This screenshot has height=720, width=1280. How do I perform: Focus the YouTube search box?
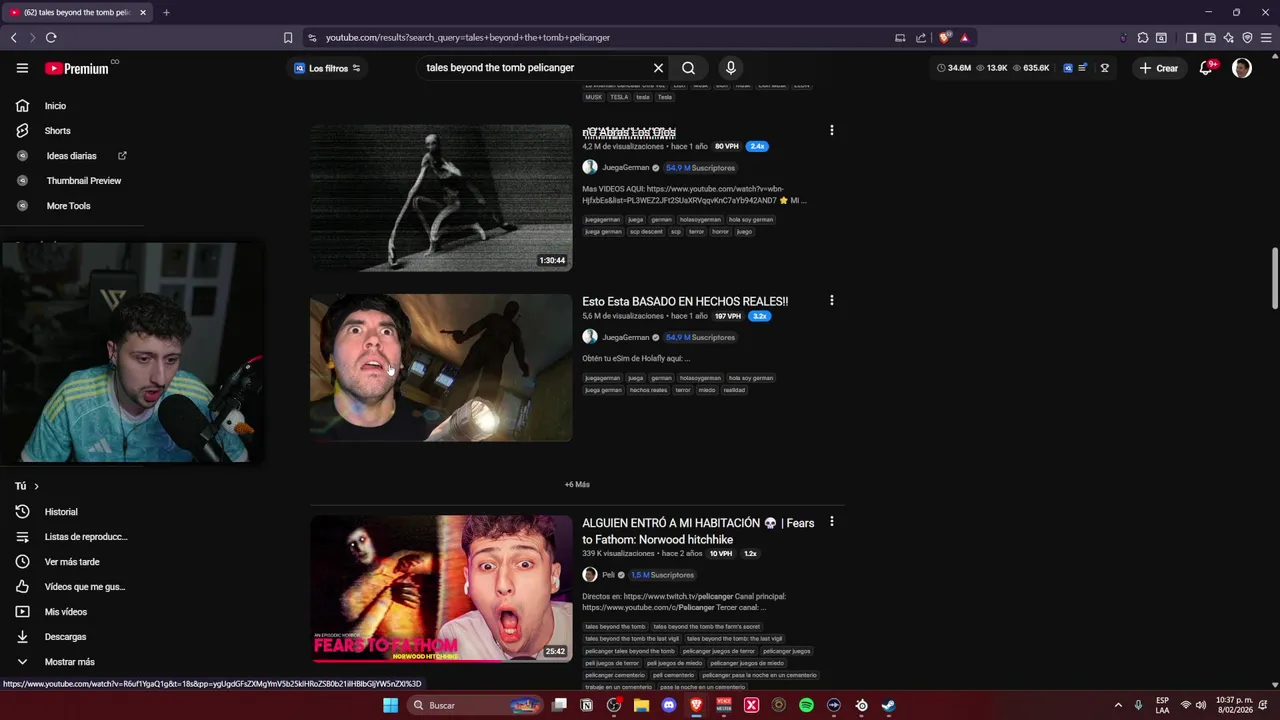coord(535,68)
